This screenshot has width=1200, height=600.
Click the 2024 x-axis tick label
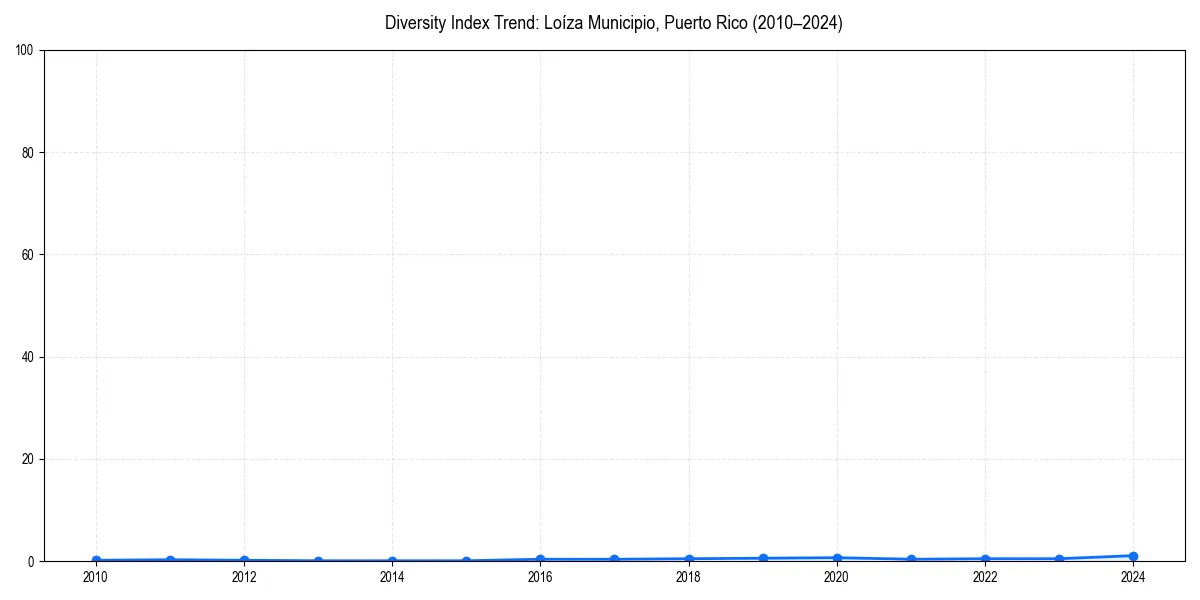point(1133,577)
